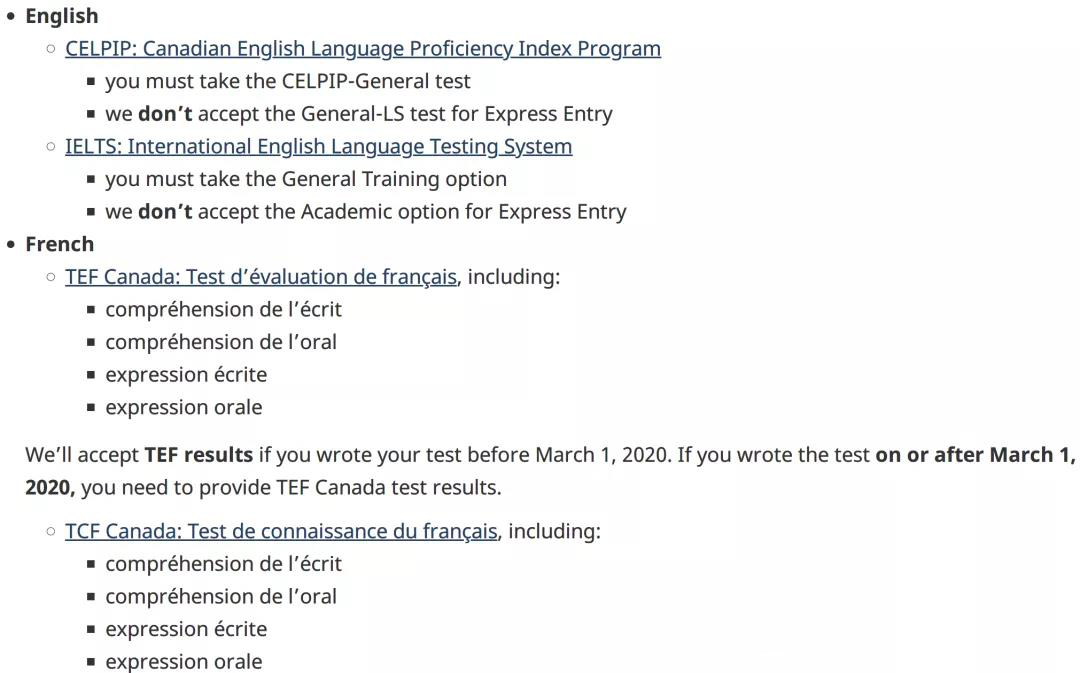Click 'compréhension de l'oral' under TEF Canada
The height and width of the screenshot is (673, 1080).
pos(221,342)
